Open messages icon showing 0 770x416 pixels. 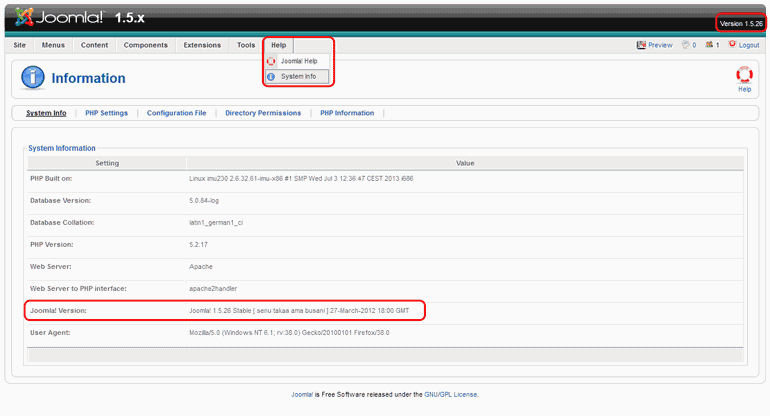coord(686,45)
